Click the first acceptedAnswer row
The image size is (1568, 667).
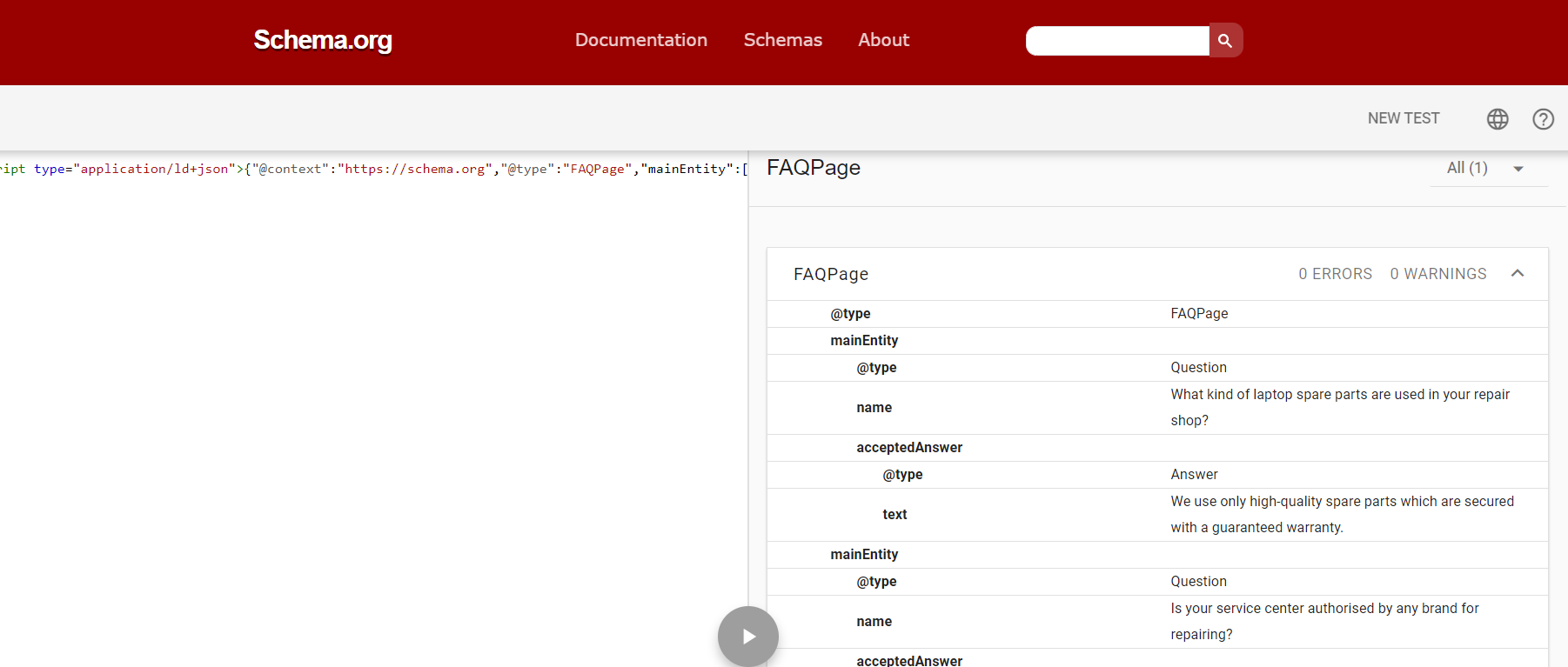[1157, 448]
